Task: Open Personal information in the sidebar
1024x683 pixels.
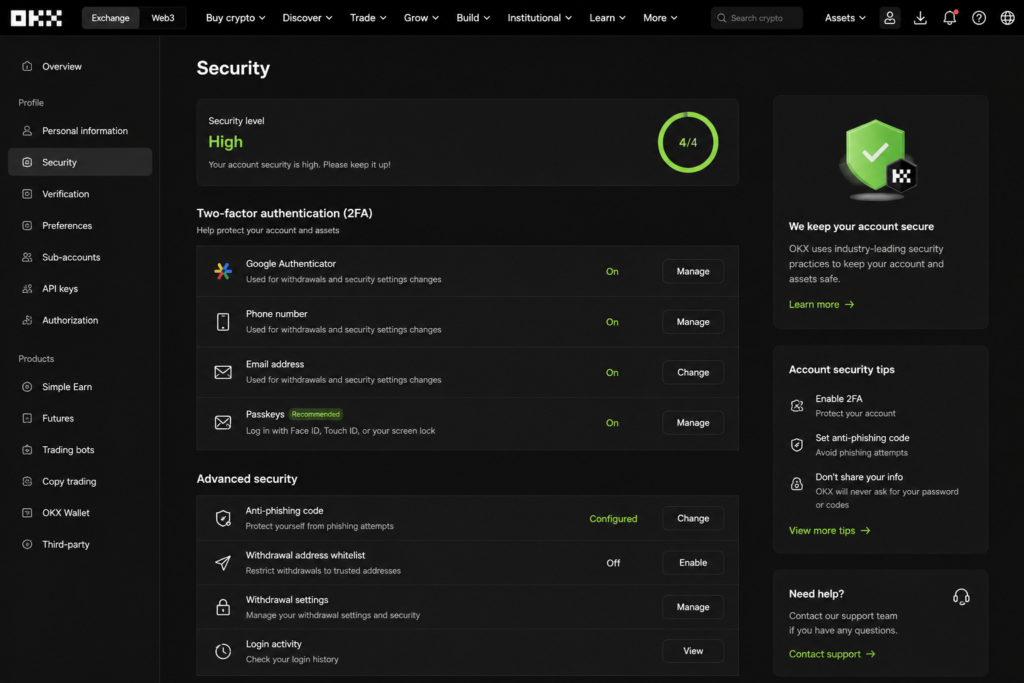Action: [x=80, y=131]
